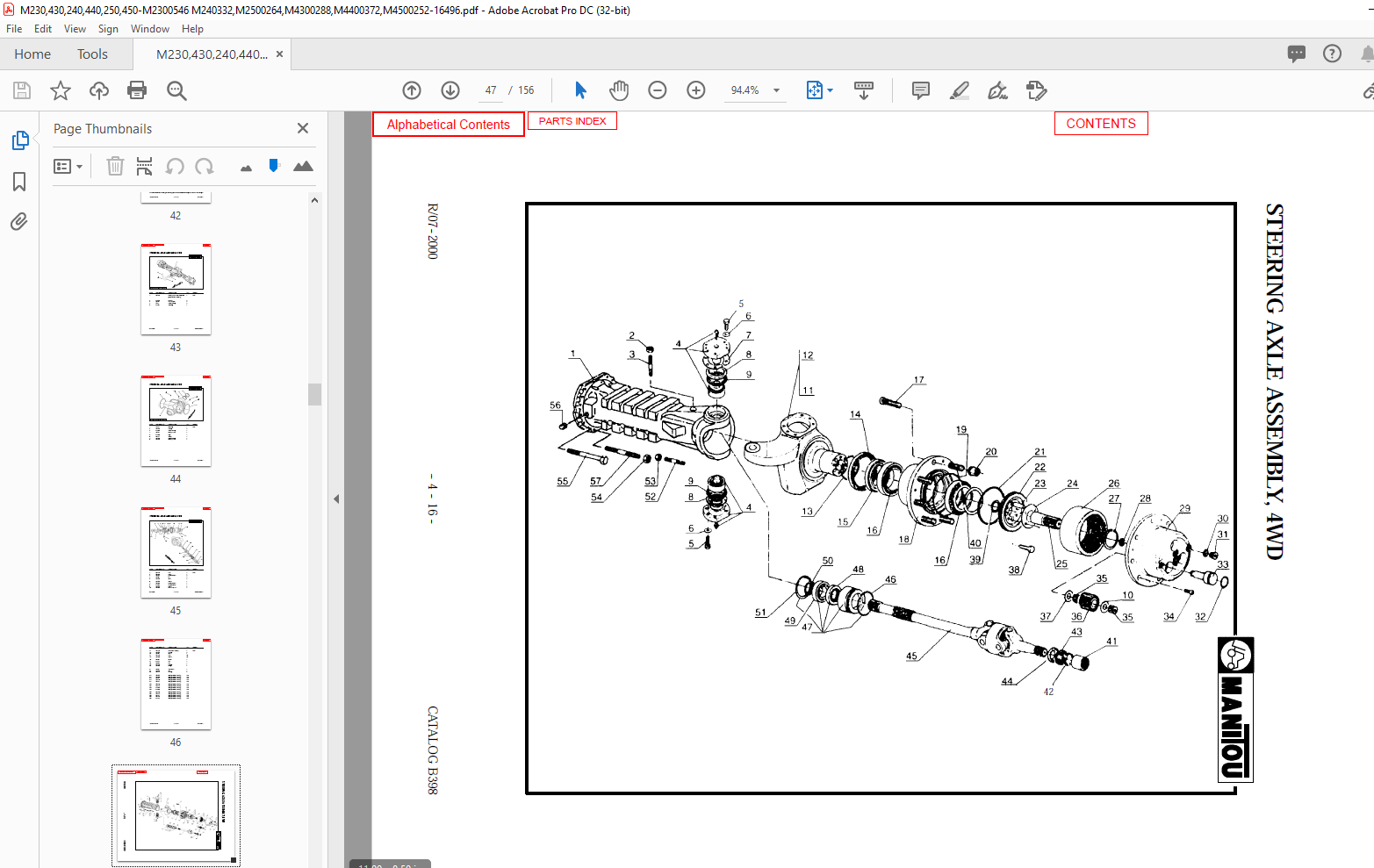The width and height of the screenshot is (1374, 868).
Task: Click the current page number field
Action: (x=490, y=90)
